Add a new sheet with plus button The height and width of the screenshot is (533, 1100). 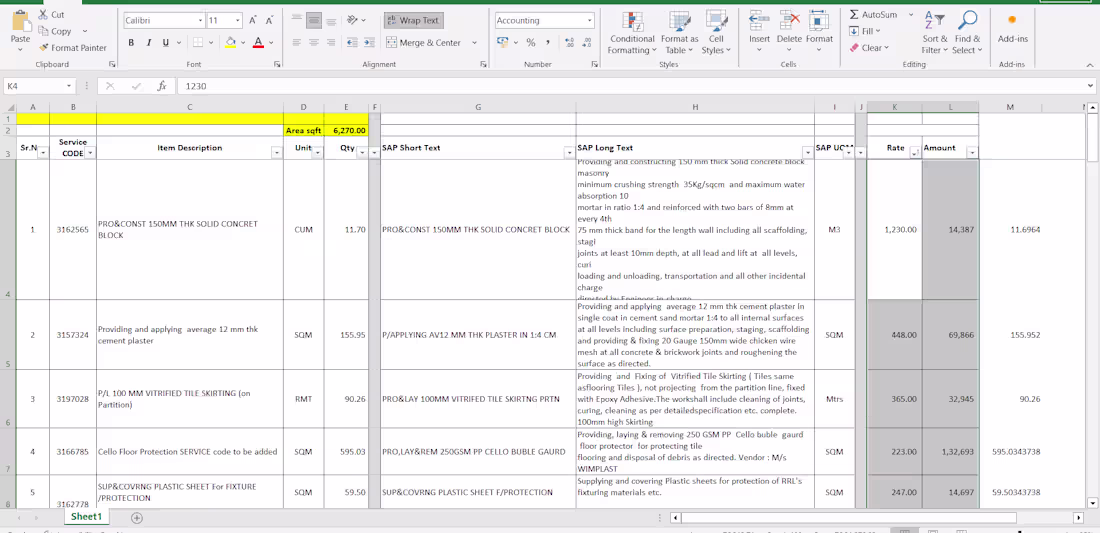tap(137, 518)
